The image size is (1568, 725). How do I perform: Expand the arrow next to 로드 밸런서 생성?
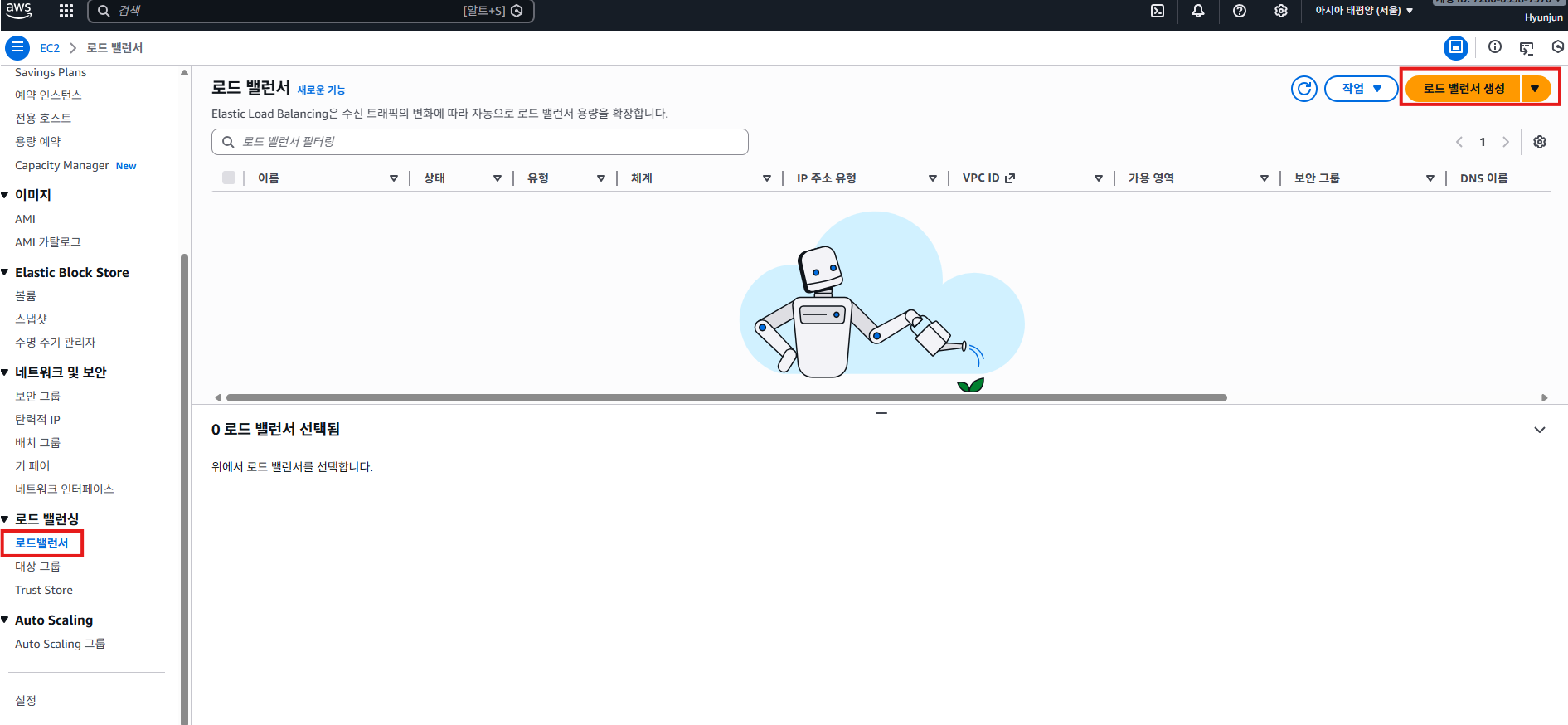[1535, 89]
